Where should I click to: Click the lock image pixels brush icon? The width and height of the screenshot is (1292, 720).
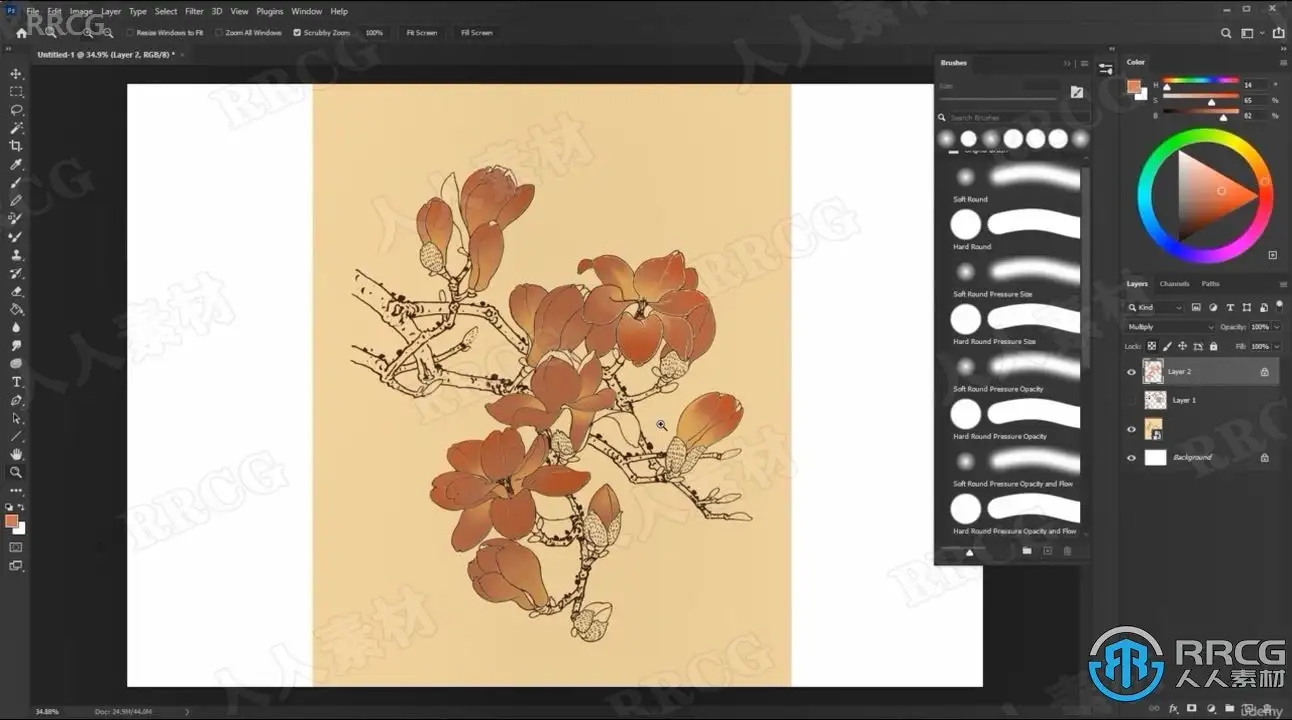[x=1167, y=346]
